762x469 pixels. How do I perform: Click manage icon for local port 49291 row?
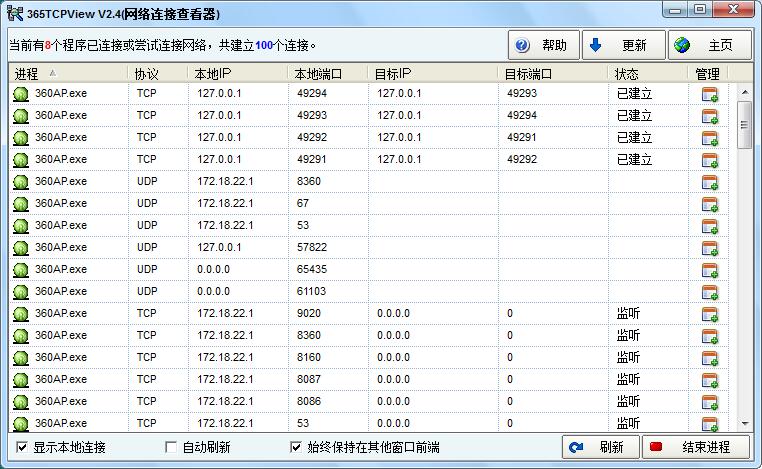710,160
